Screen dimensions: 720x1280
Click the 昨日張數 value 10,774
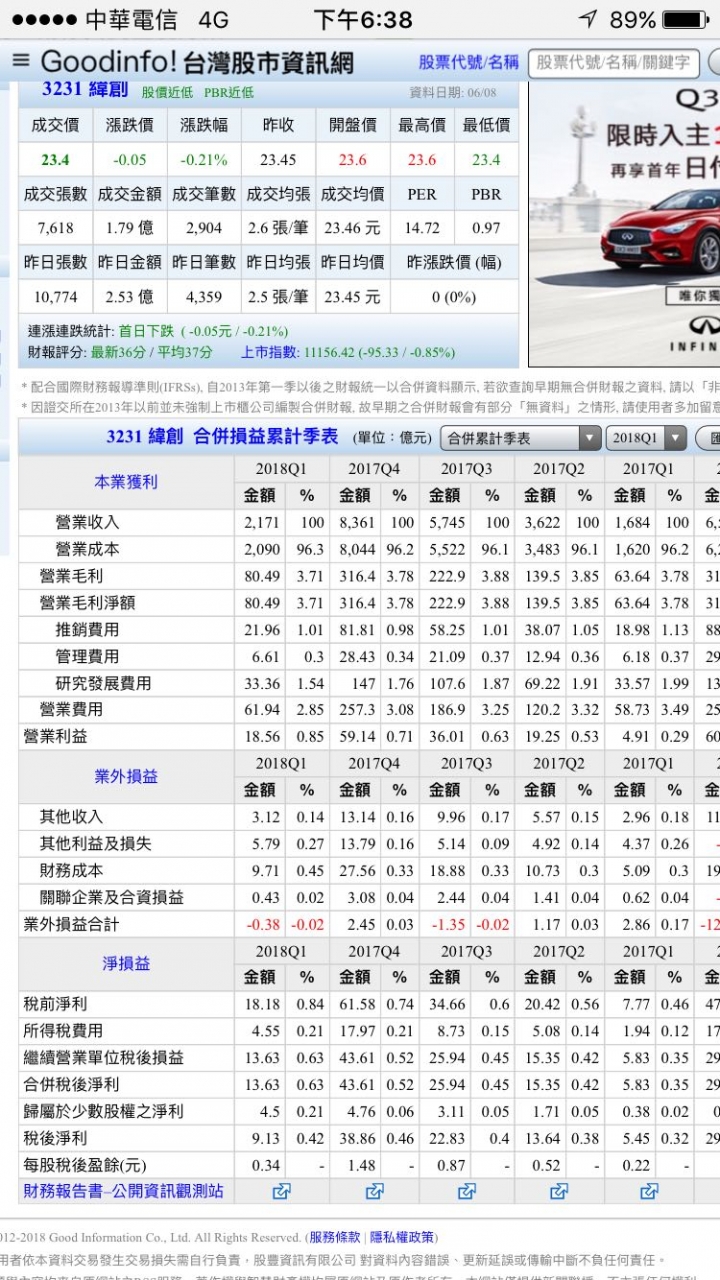click(56, 297)
